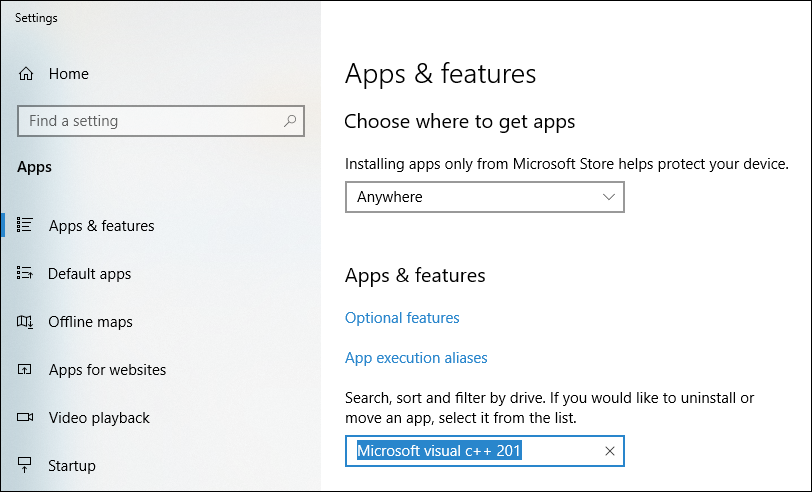Select the Default apps text label

pyautogui.click(x=90, y=274)
